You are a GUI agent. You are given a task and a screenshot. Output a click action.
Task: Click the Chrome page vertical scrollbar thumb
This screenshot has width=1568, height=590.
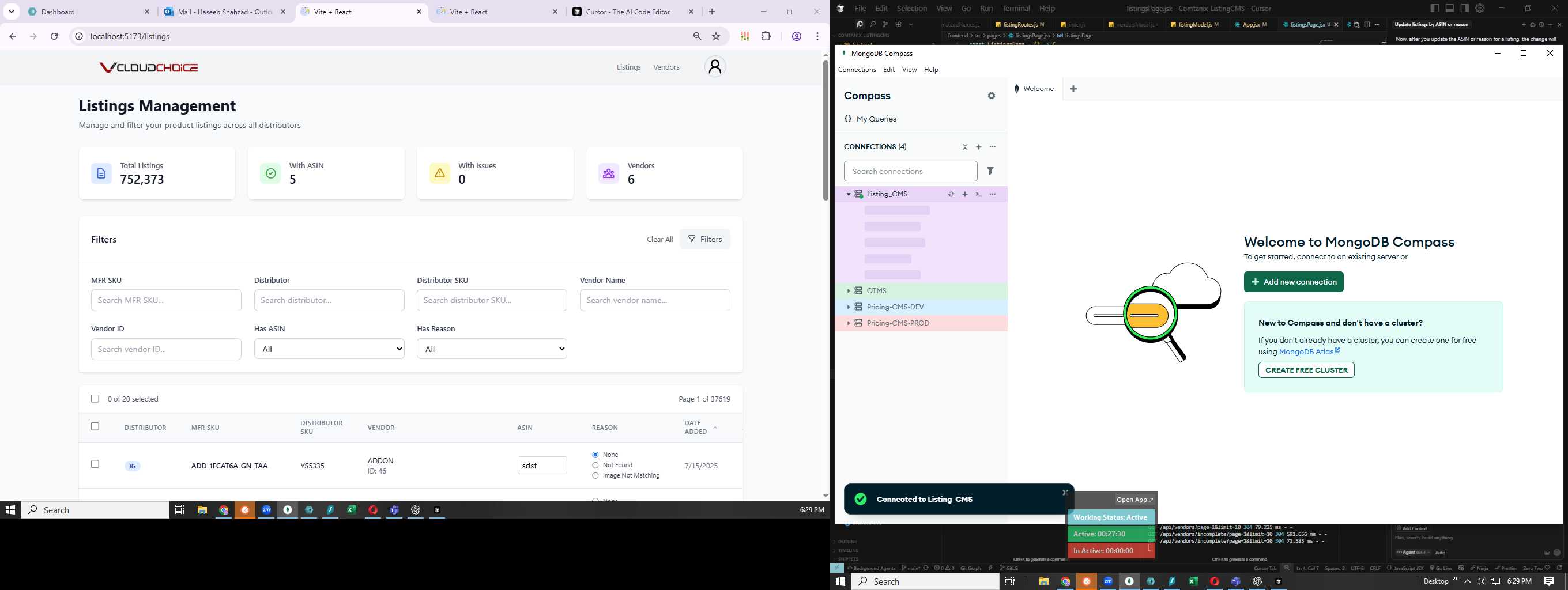click(826, 130)
